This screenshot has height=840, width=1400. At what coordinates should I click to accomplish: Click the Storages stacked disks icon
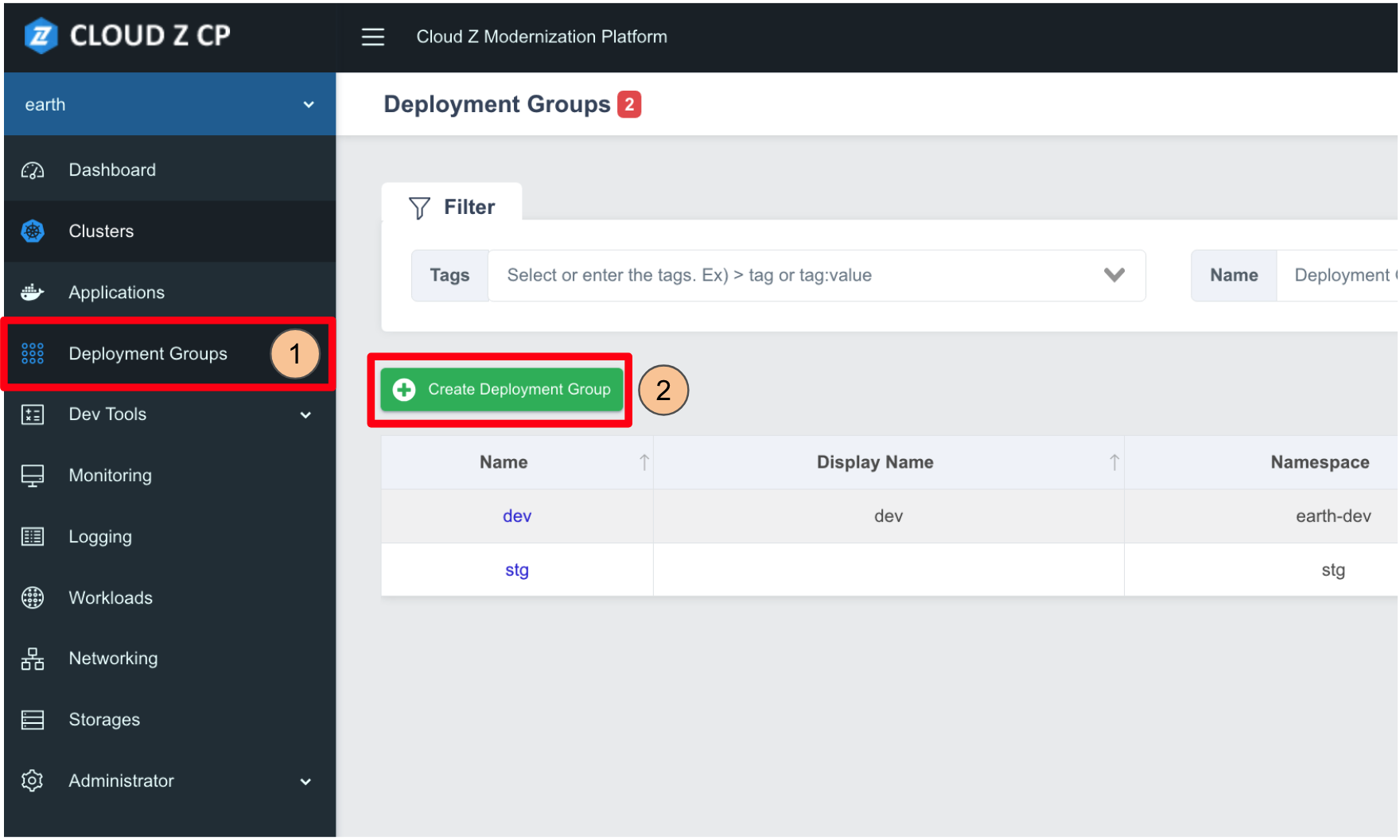(33, 720)
